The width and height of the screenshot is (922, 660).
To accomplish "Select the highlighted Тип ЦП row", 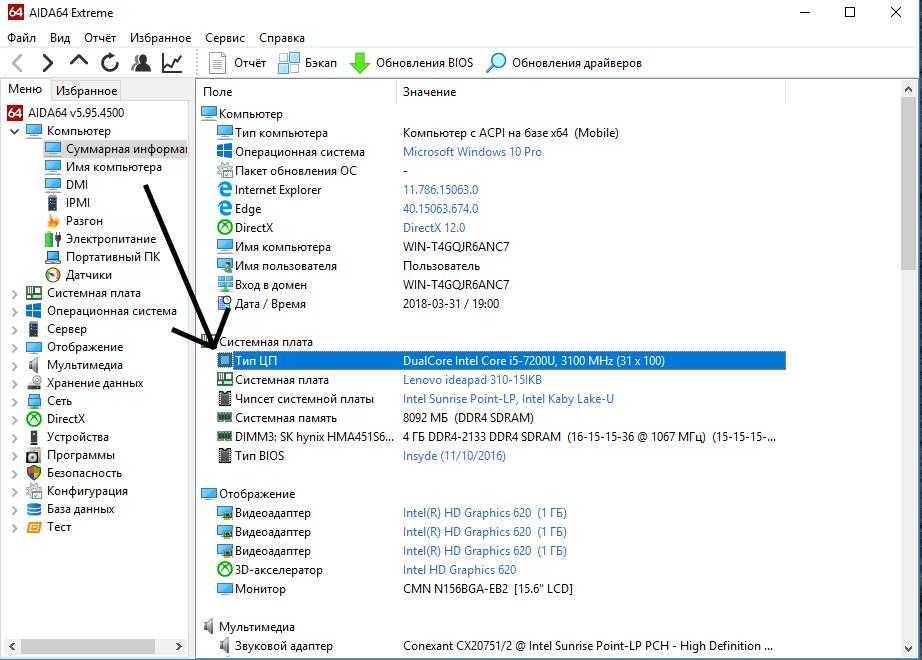I will point(501,361).
